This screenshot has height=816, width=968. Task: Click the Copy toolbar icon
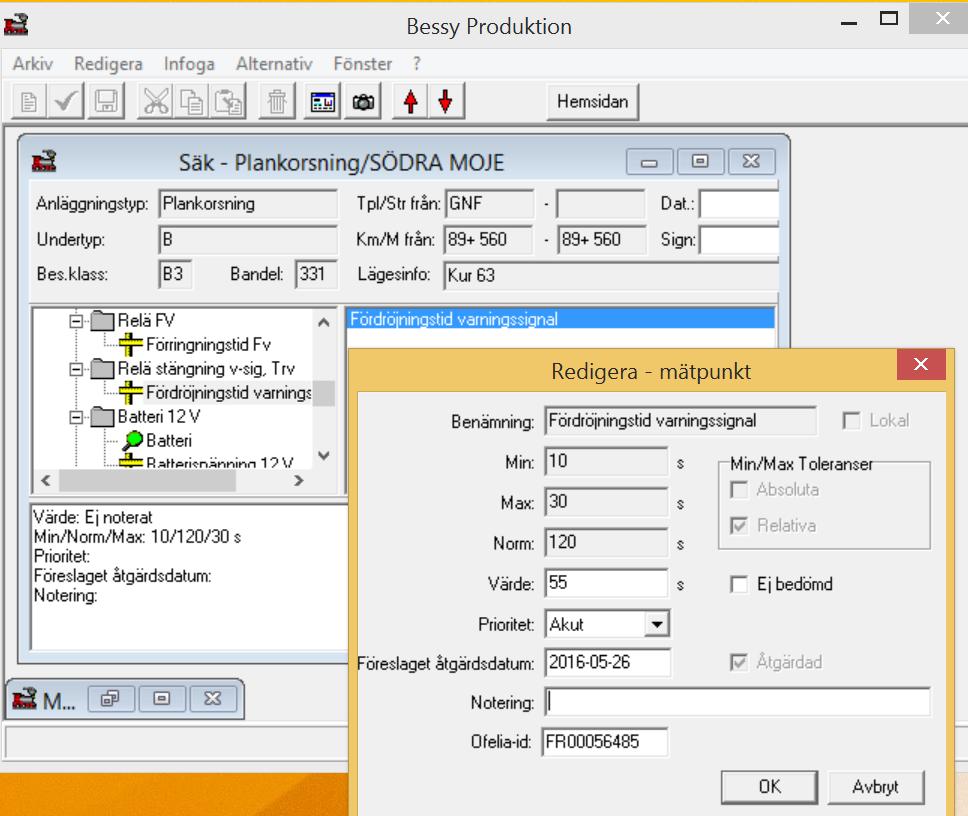(191, 102)
